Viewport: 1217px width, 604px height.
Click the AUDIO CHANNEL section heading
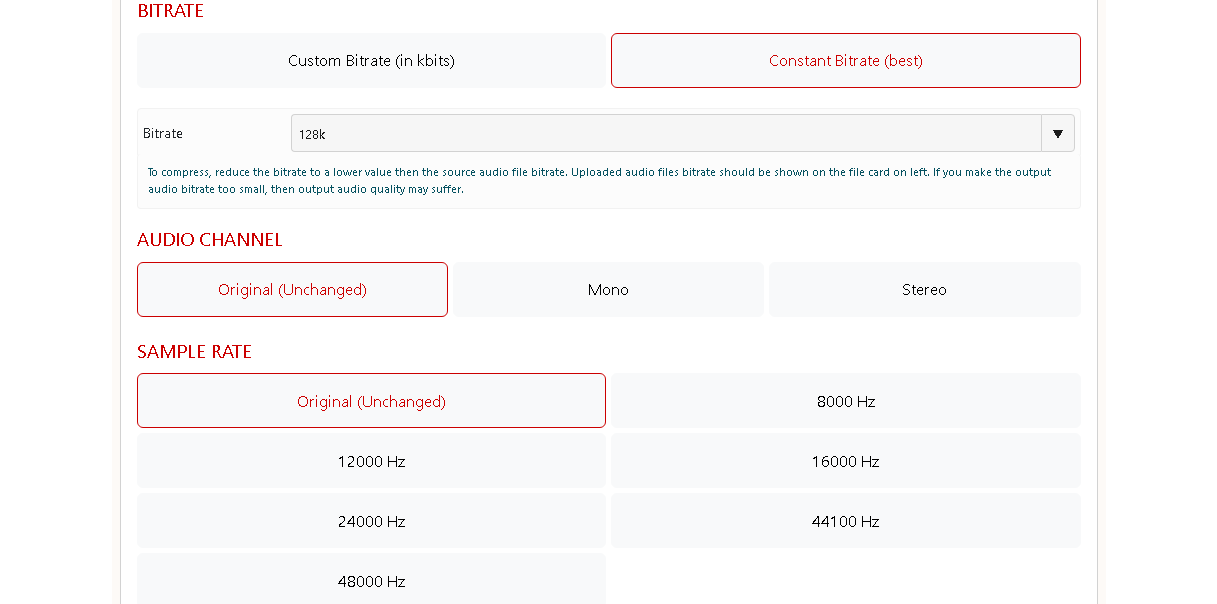[x=210, y=240]
